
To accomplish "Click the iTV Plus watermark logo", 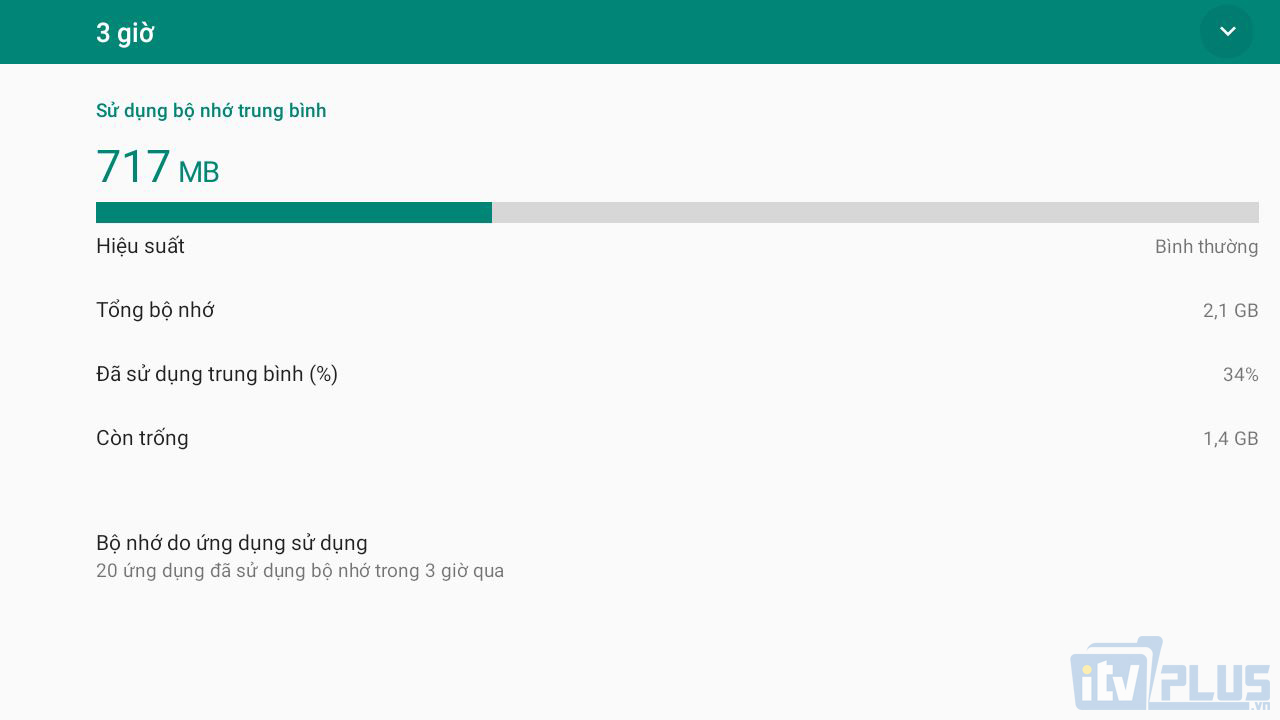I will pos(1170,674).
